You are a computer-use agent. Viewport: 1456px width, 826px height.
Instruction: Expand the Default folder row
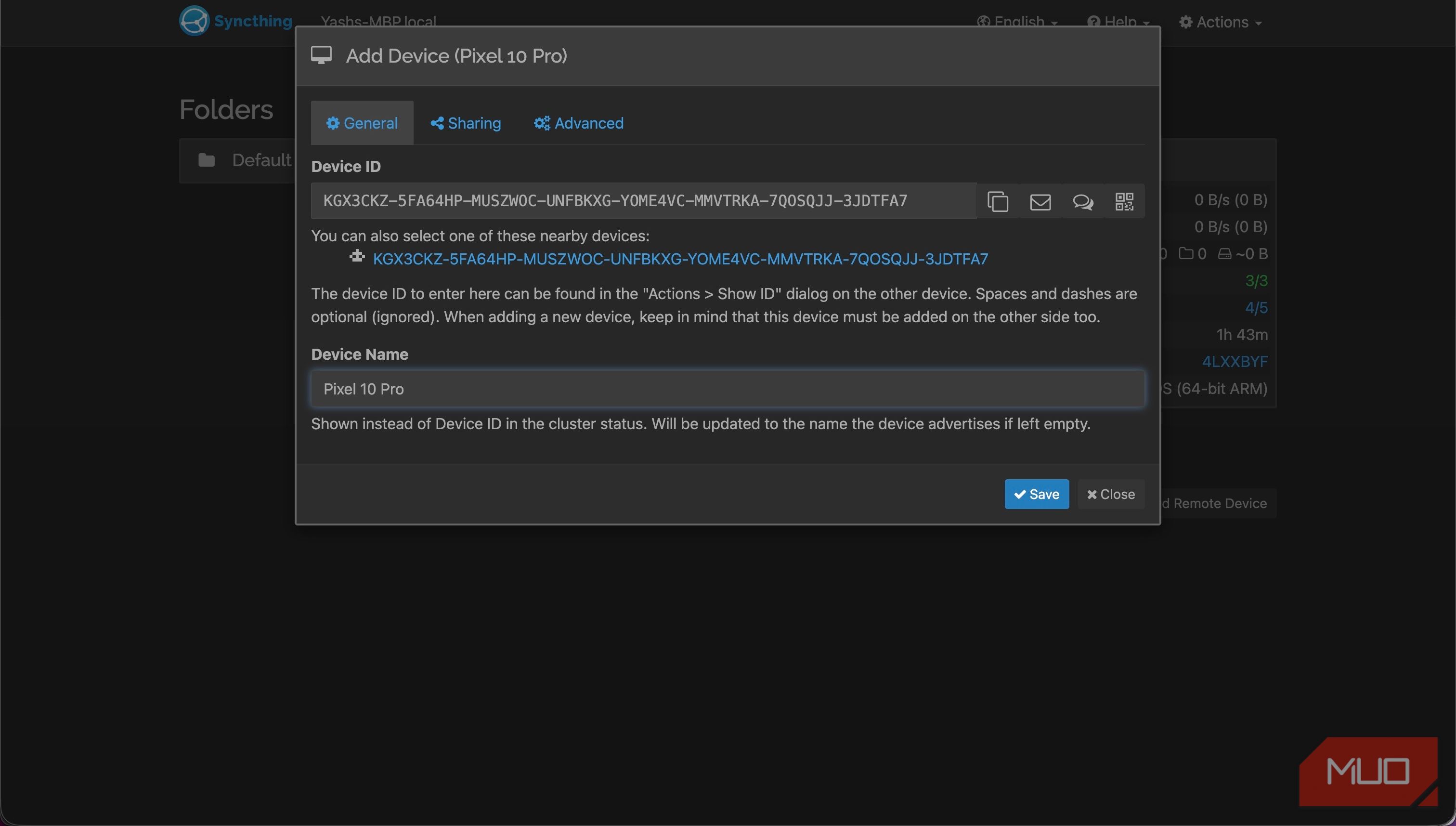tap(237, 160)
